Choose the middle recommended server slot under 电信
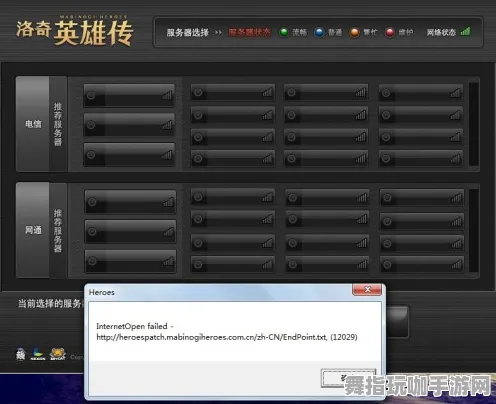The height and width of the screenshot is (404, 496). pos(129,125)
